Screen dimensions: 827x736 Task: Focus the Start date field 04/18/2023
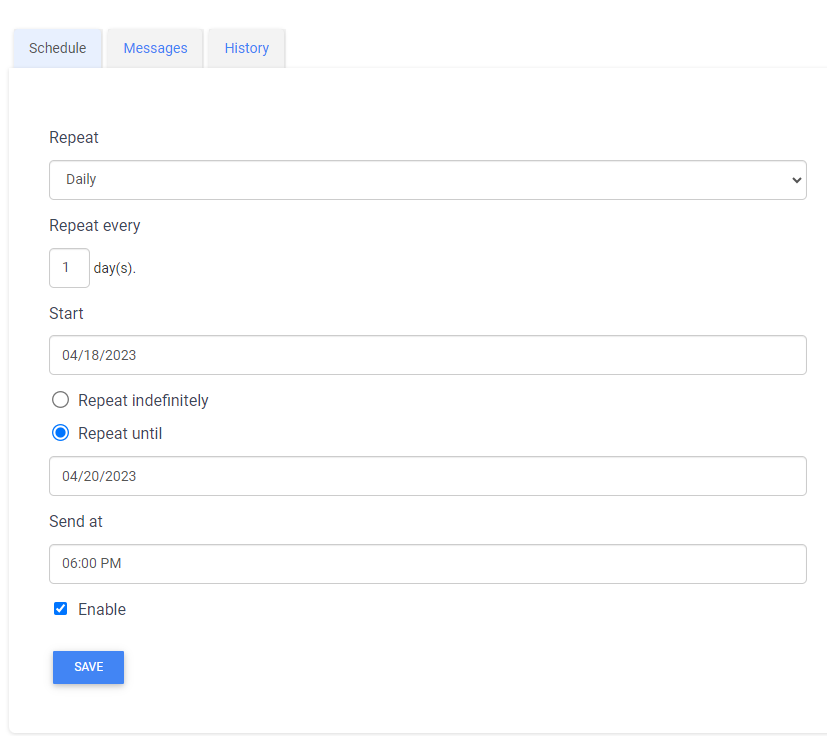tap(427, 355)
